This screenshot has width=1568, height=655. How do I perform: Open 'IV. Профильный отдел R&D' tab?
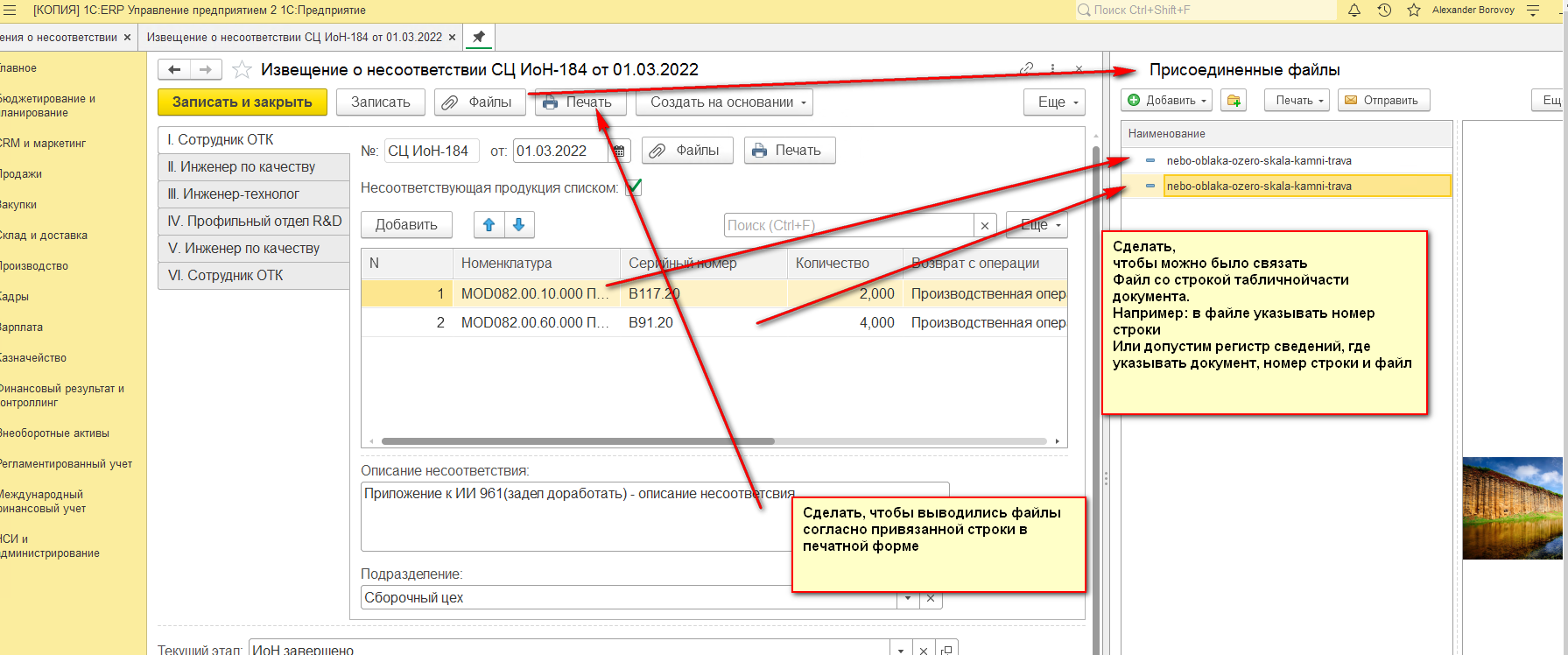(x=254, y=222)
